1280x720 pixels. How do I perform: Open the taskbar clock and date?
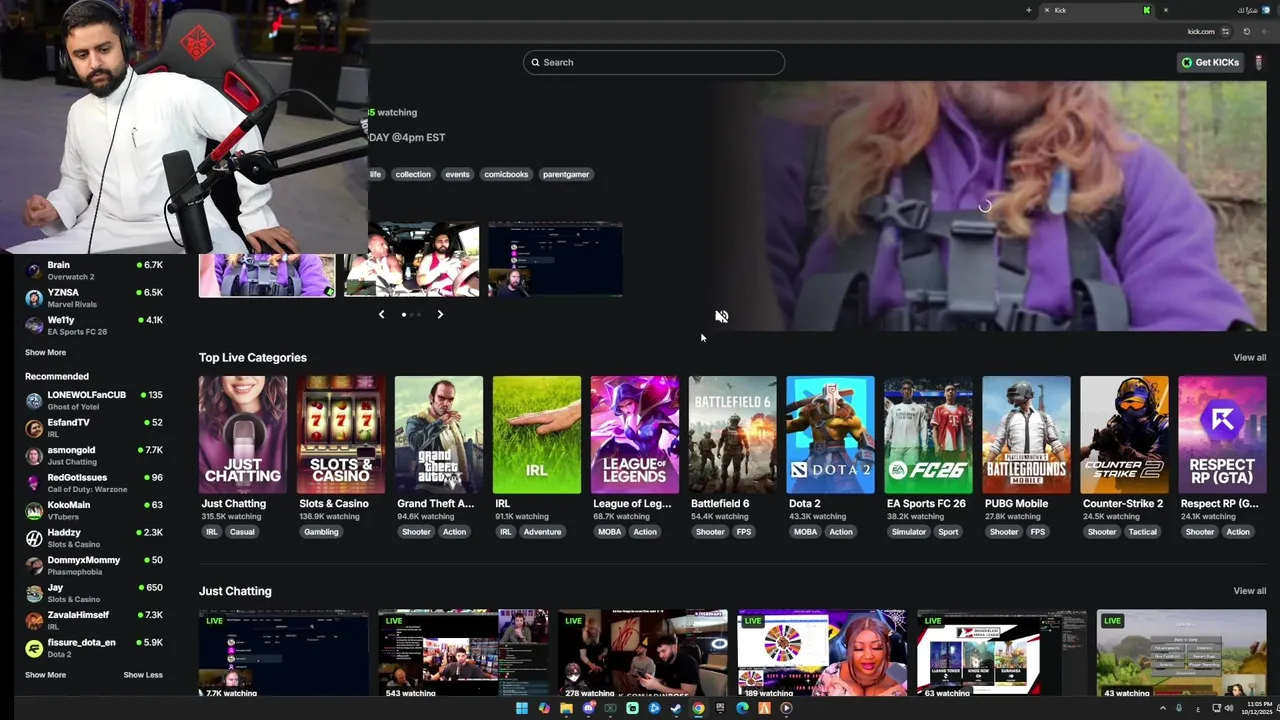pyautogui.click(x=1259, y=708)
